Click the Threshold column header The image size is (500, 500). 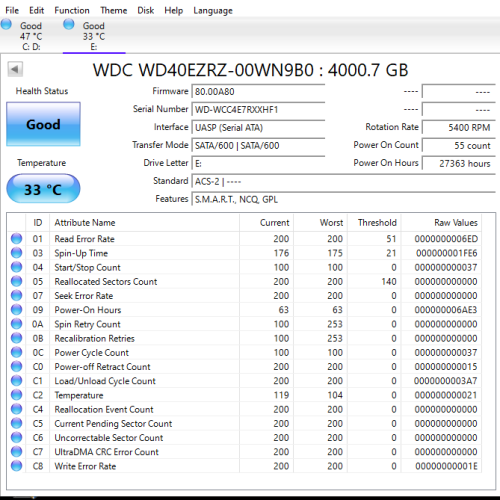374,223
